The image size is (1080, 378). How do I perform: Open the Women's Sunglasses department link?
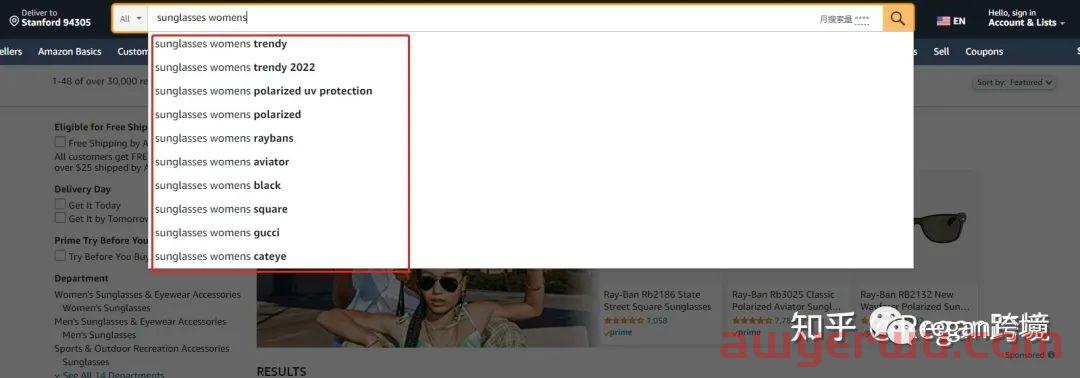[x=106, y=308]
